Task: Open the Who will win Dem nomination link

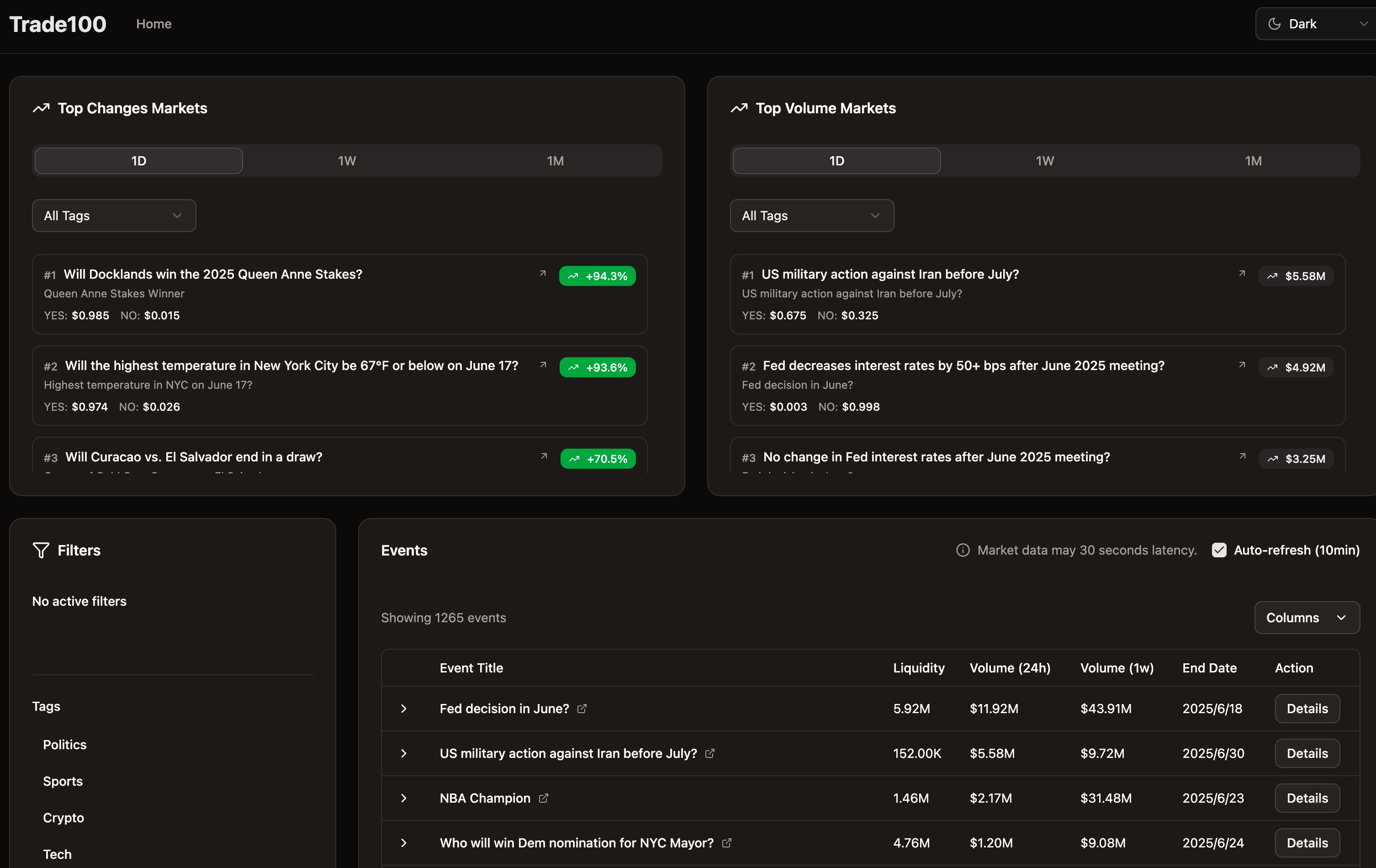Action: click(726, 843)
